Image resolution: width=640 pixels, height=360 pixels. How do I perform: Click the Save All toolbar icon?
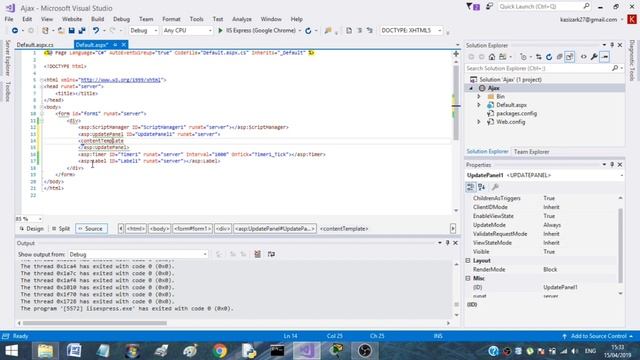(82, 31)
